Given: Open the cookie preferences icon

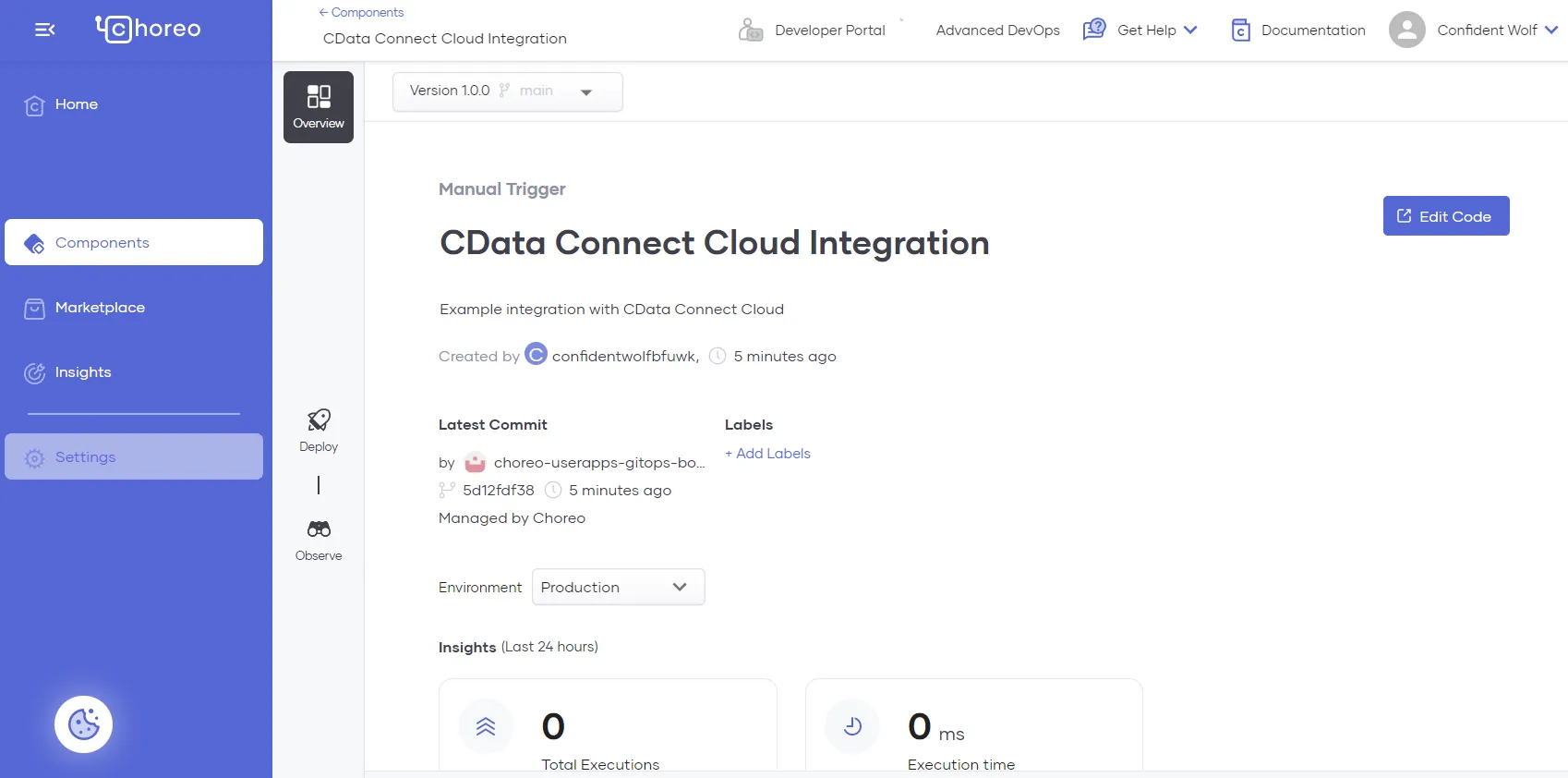Looking at the screenshot, I should (x=83, y=724).
